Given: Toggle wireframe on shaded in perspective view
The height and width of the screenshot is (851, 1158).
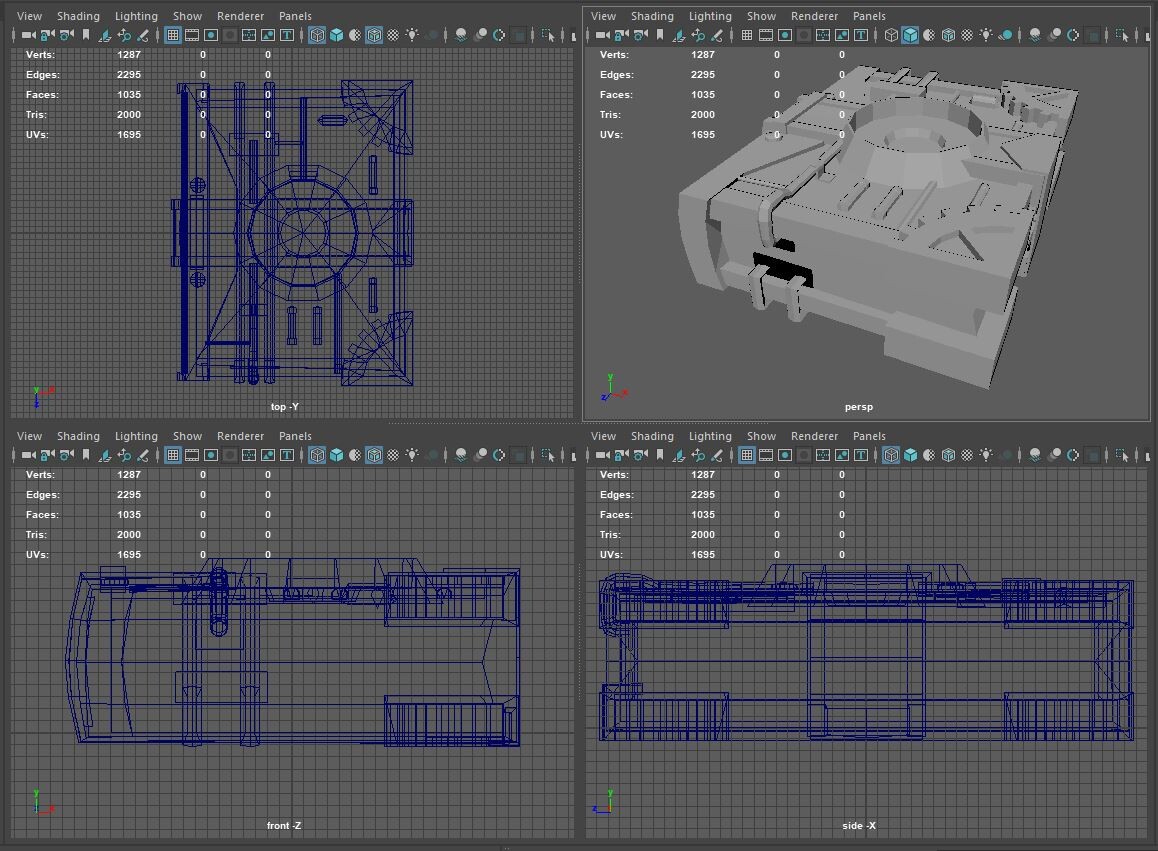Looking at the screenshot, I should pos(950,35).
